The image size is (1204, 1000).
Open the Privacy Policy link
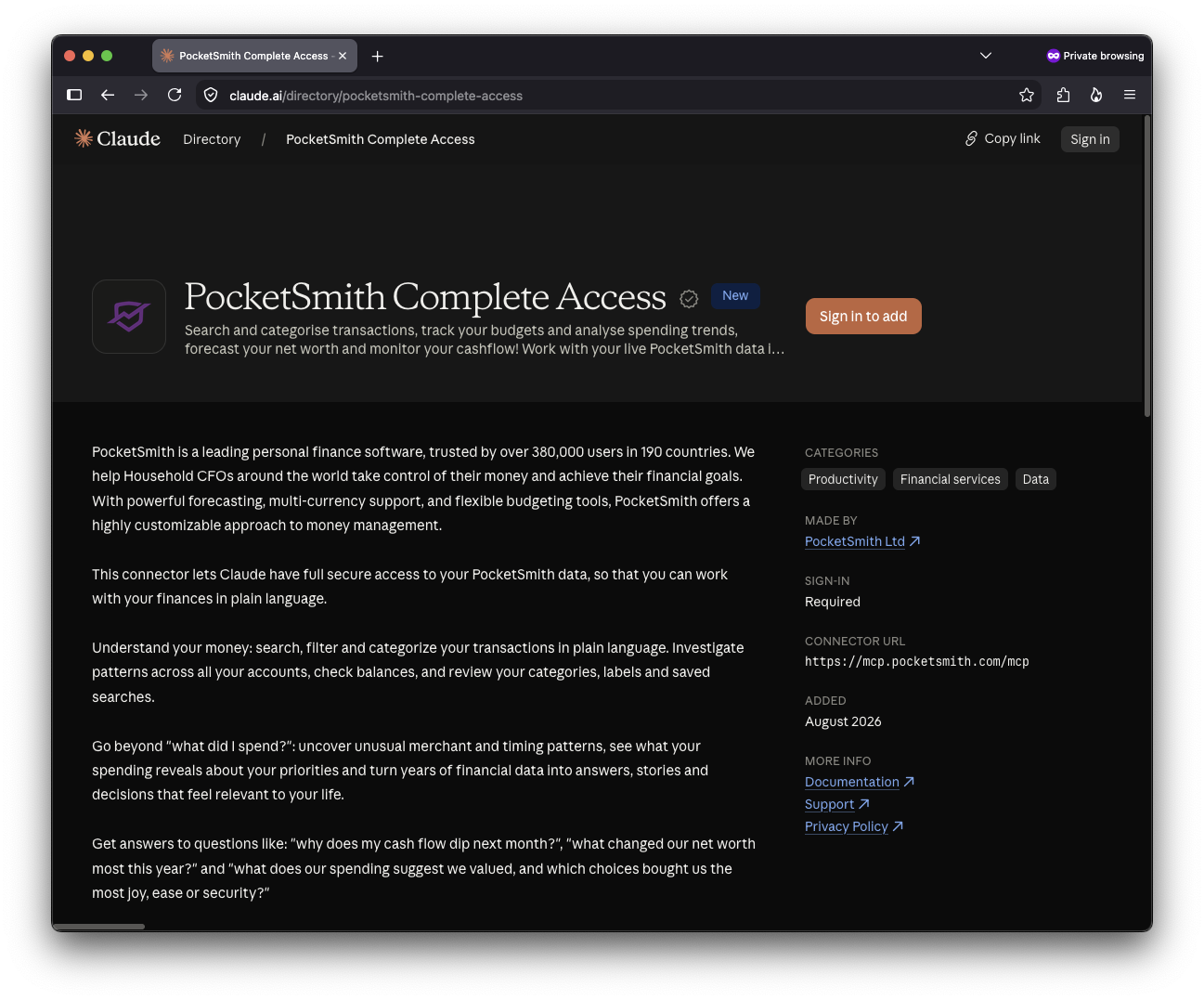coord(854,826)
